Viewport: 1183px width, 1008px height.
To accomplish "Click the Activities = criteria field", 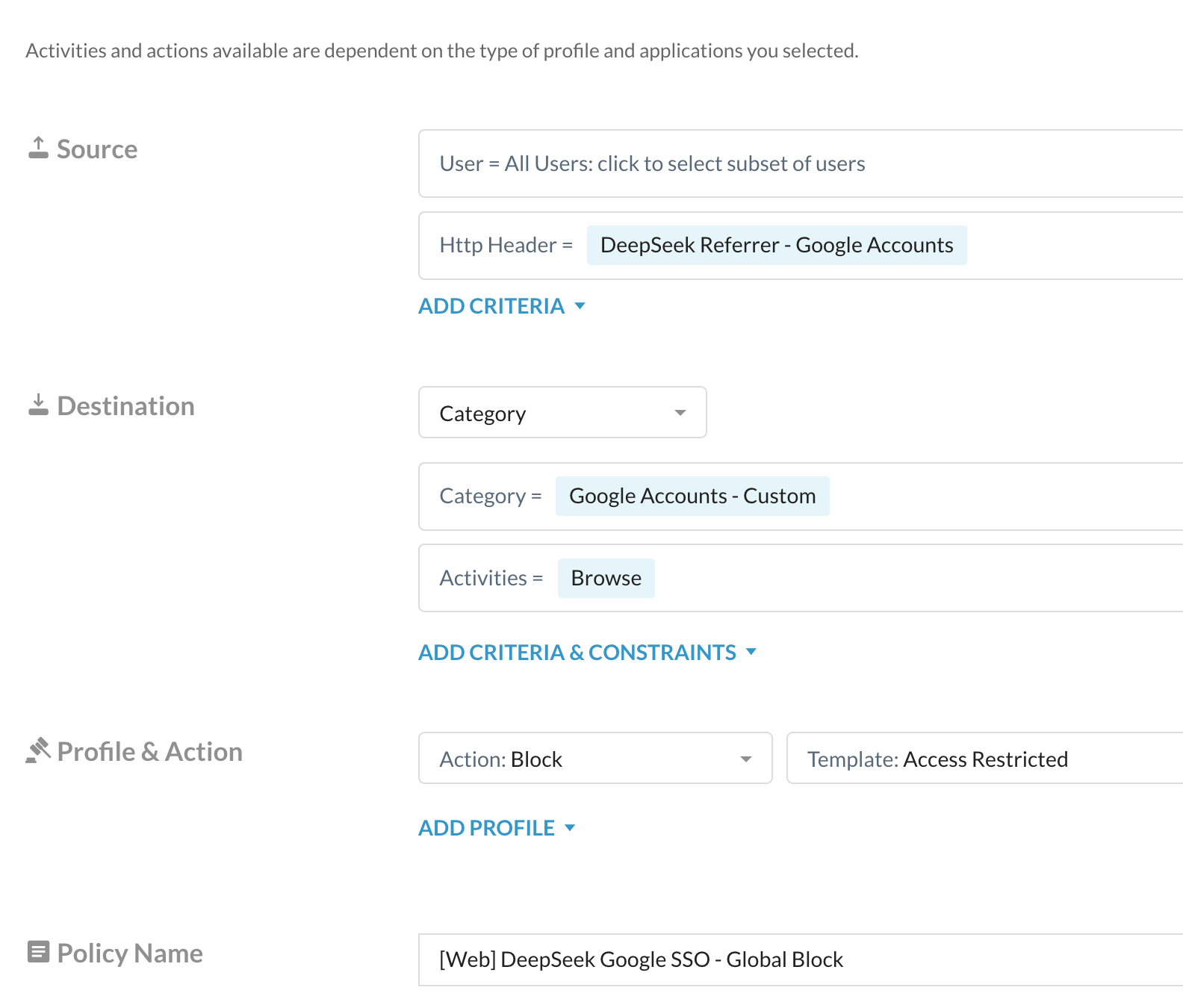I will 801,578.
